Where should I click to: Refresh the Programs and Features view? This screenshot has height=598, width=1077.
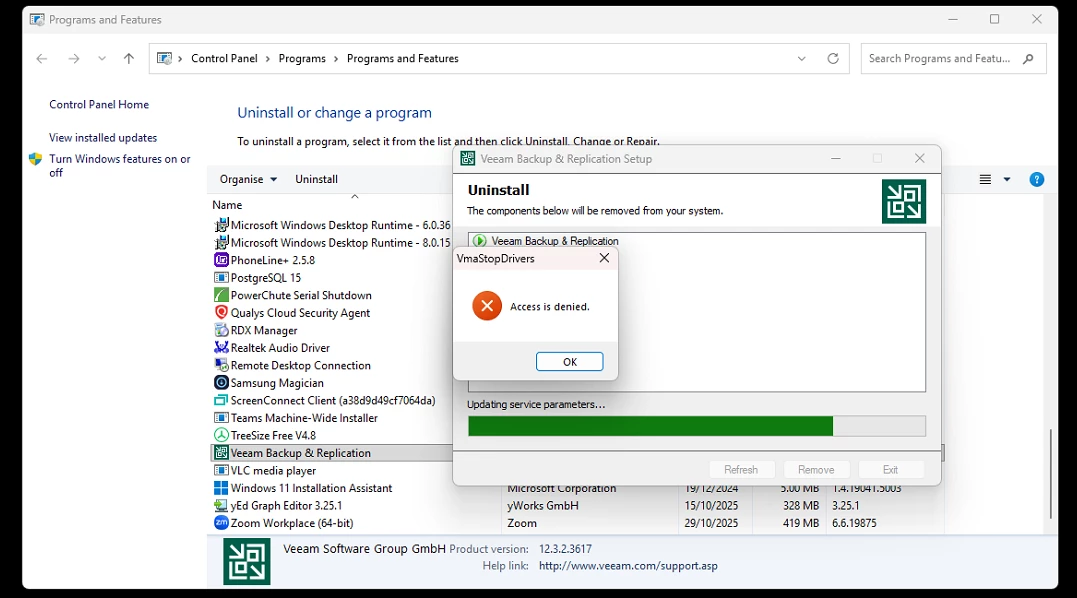pyautogui.click(x=833, y=58)
